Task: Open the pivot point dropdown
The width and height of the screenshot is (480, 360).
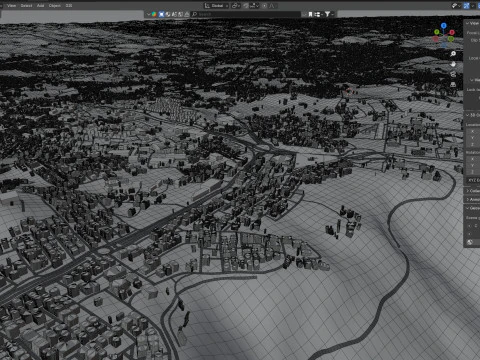Action: tap(236, 6)
